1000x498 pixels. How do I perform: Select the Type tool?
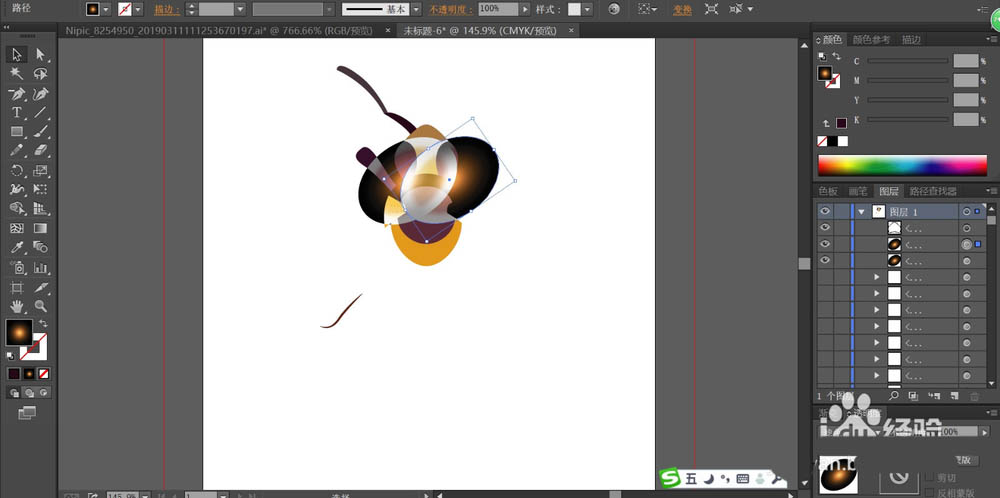(17, 113)
